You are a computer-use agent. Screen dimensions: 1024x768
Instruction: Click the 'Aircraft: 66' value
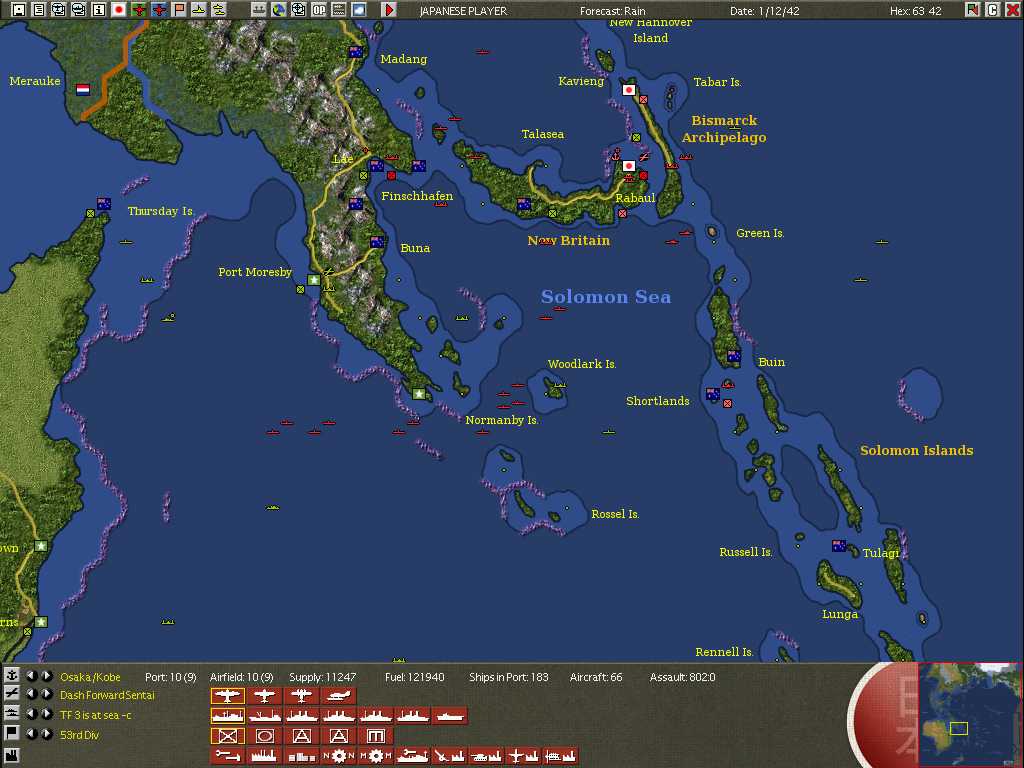pos(596,677)
